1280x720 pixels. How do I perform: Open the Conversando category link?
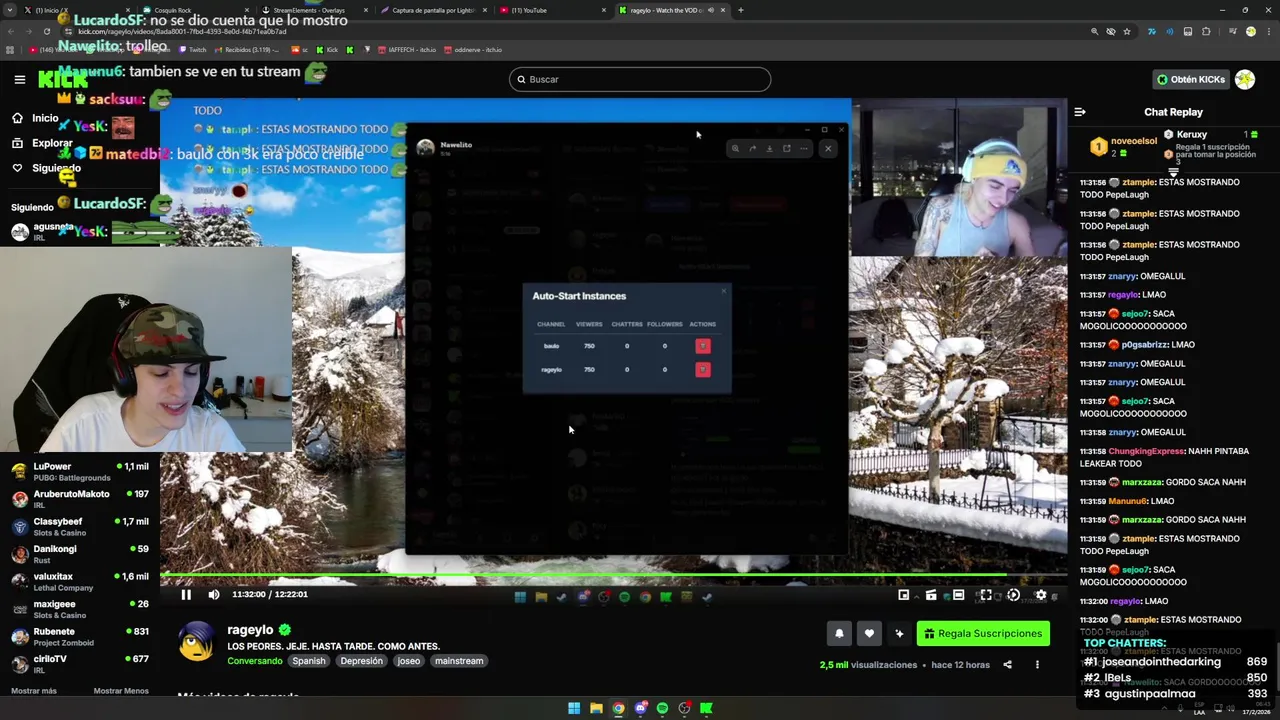click(254, 661)
